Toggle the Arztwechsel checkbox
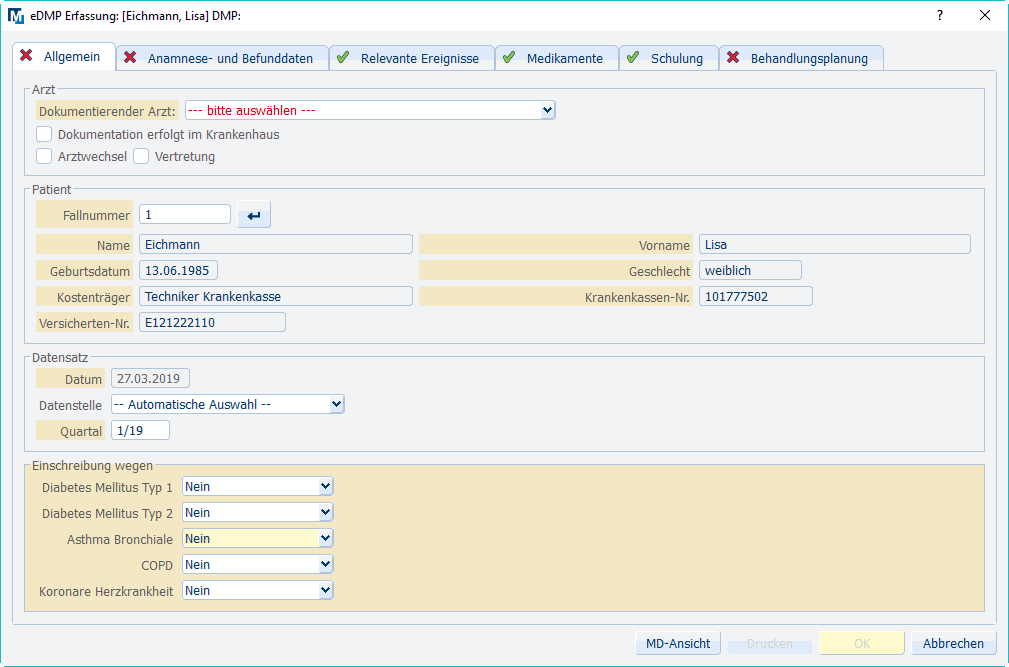The image size is (1009, 667). coord(44,156)
